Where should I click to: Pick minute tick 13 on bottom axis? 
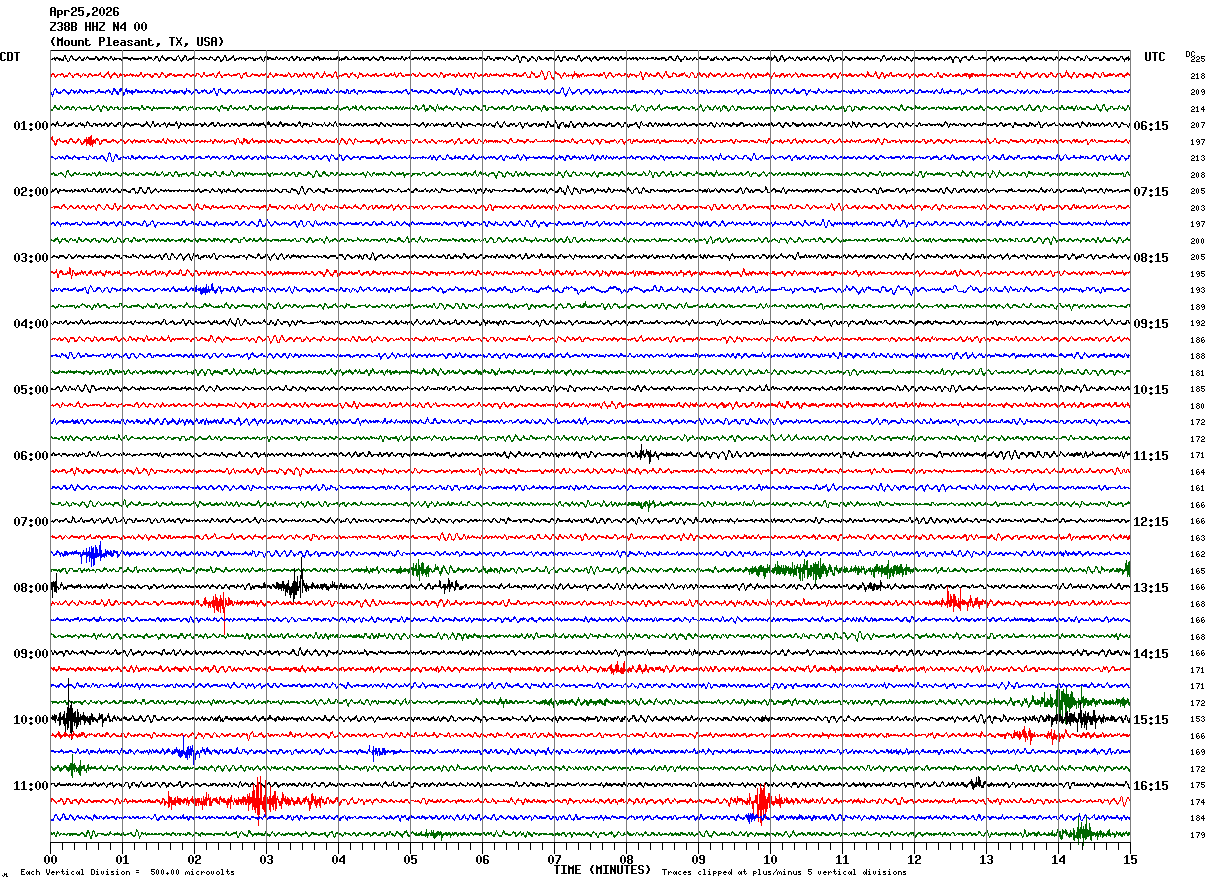986,859
